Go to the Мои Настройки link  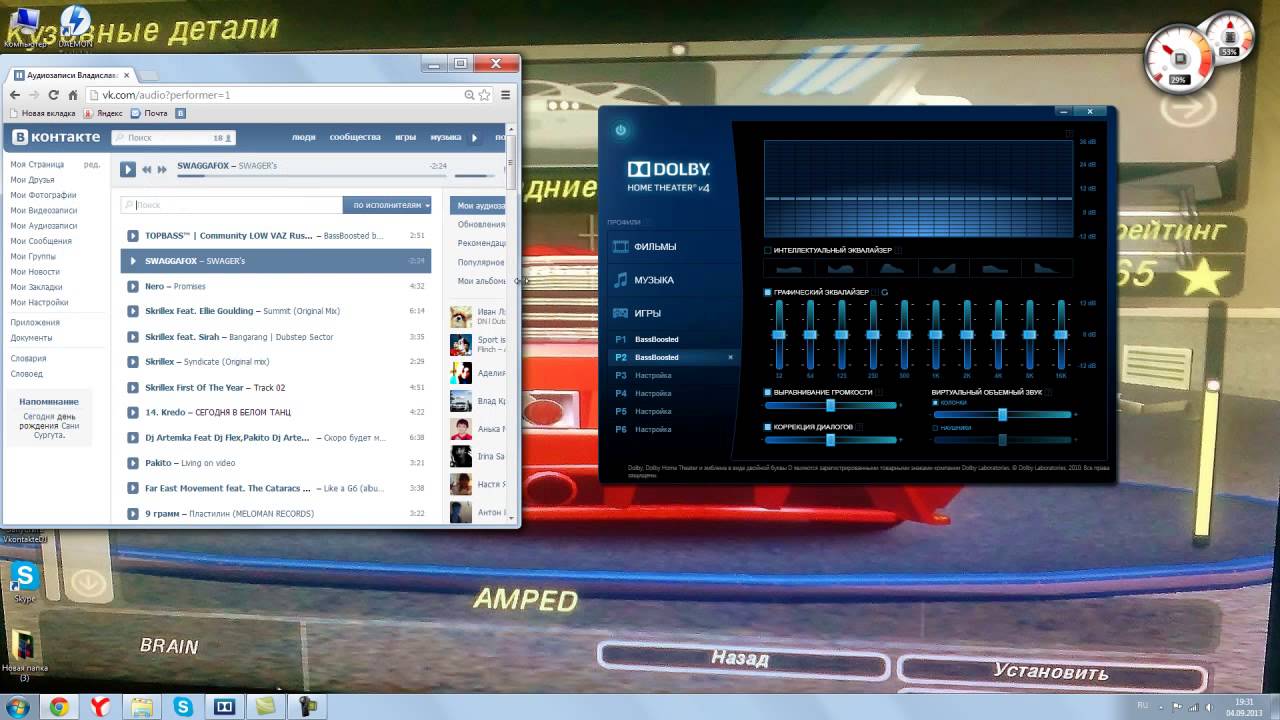coord(39,302)
